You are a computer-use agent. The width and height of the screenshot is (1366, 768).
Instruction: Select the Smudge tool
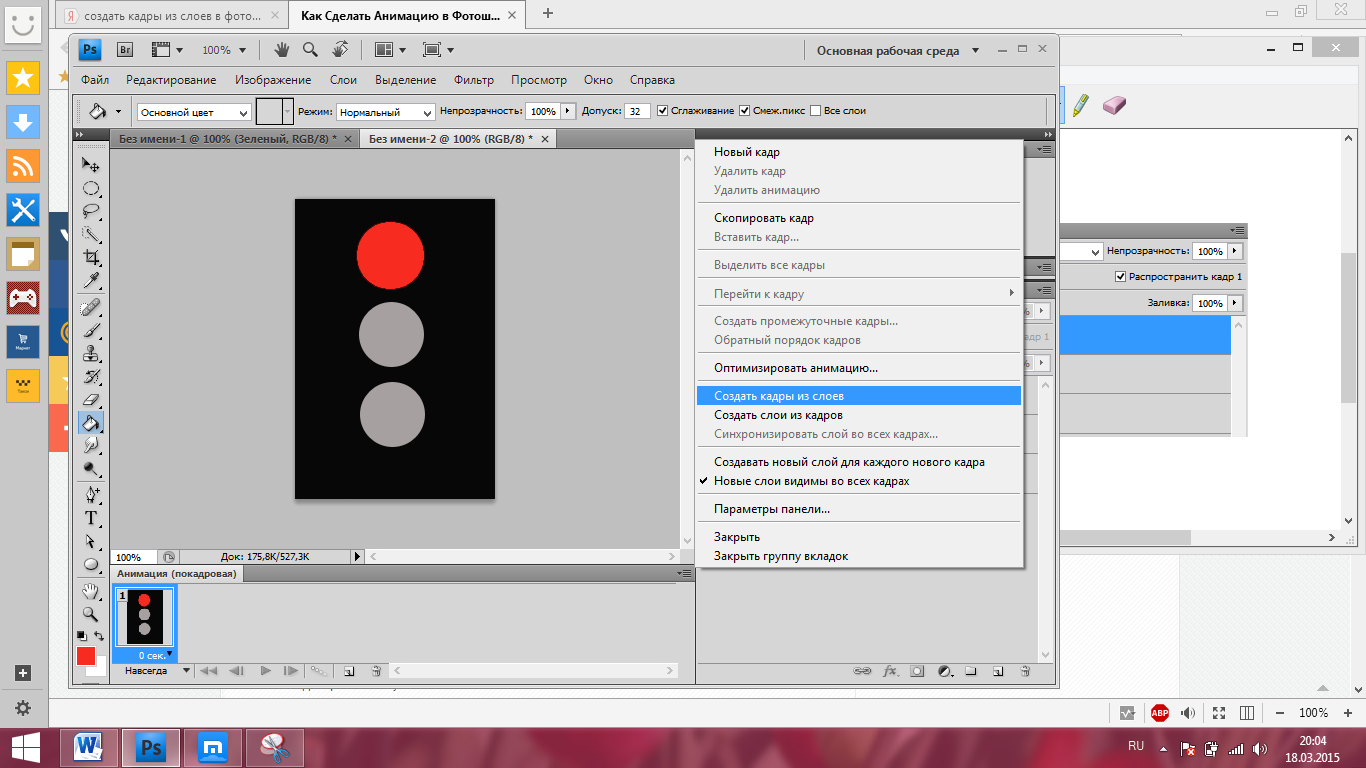tap(91, 445)
